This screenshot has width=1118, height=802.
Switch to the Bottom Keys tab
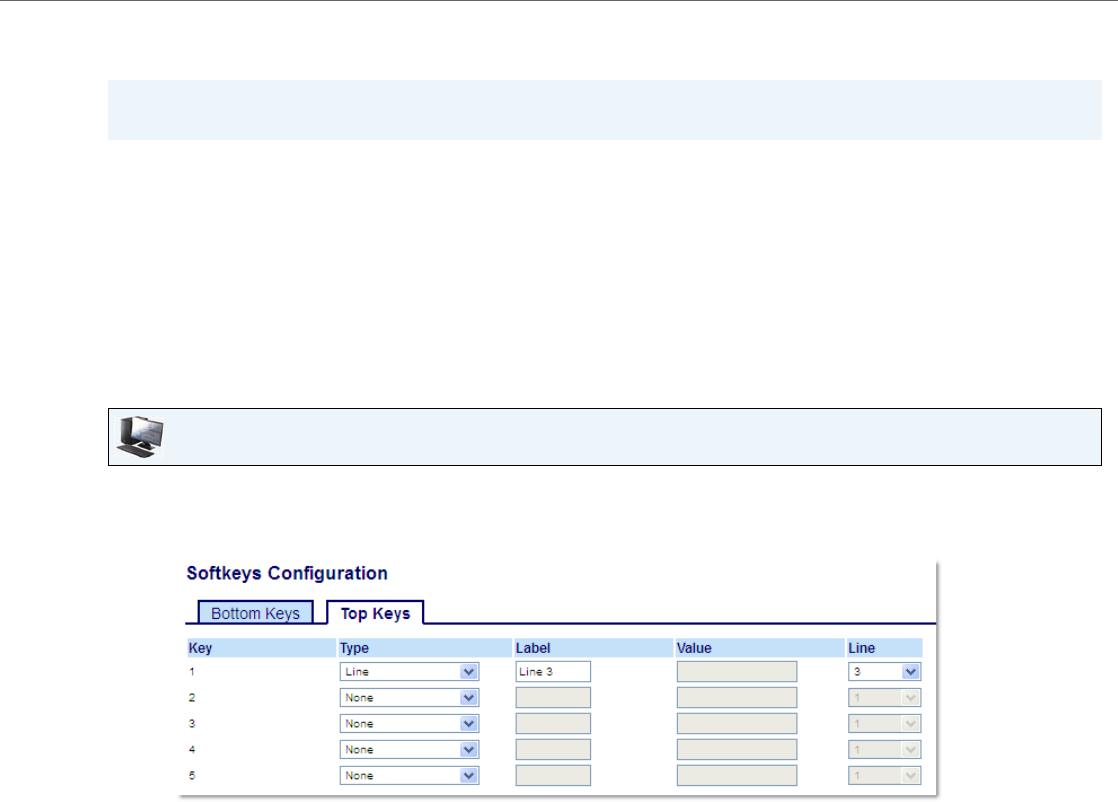point(255,613)
